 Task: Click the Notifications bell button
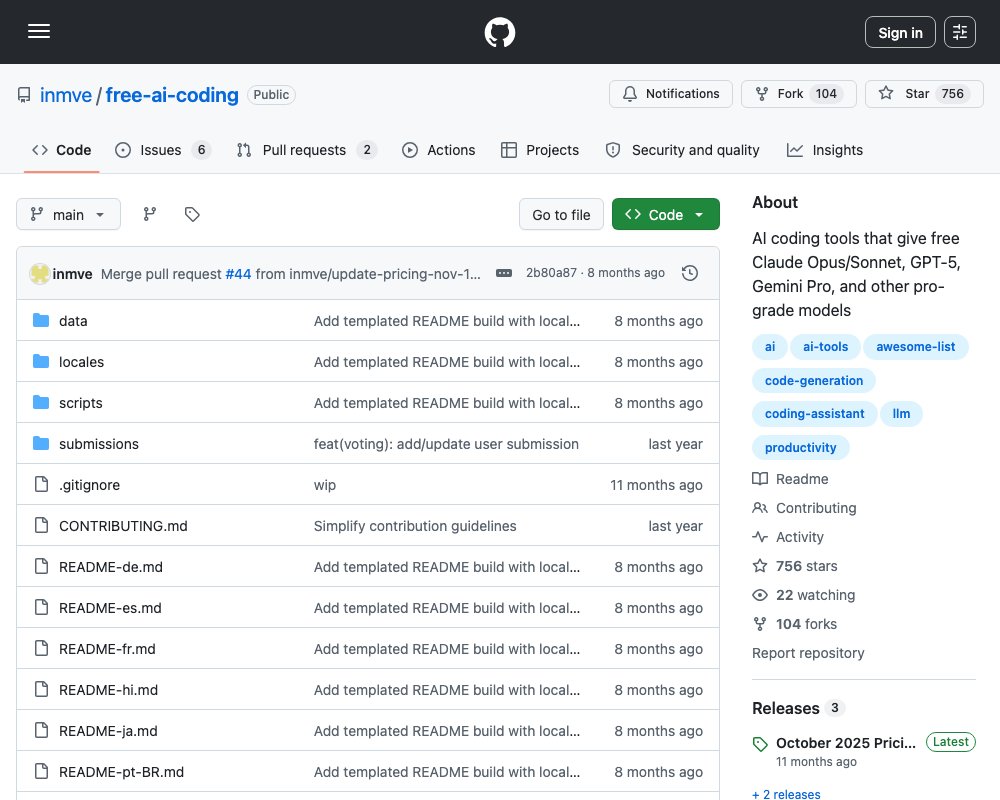click(670, 94)
